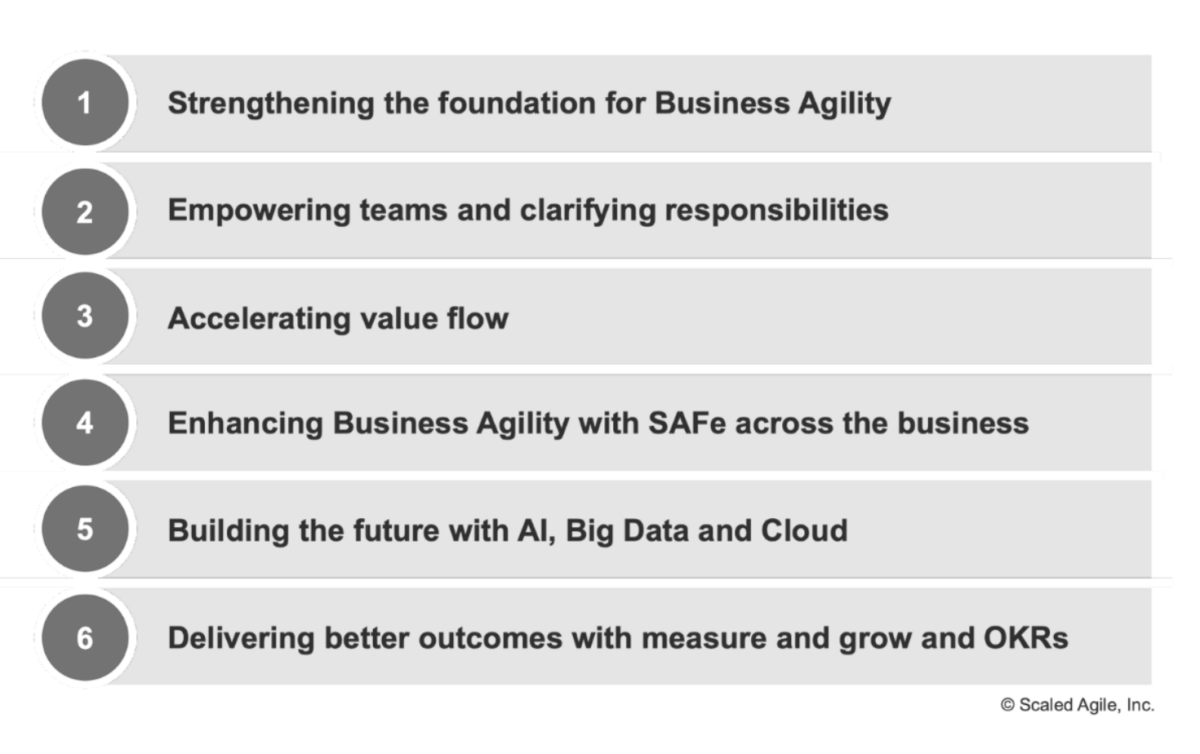Click the "© Scaled Agile, Inc." copyright text
1200x754 pixels.
[x=1077, y=705]
